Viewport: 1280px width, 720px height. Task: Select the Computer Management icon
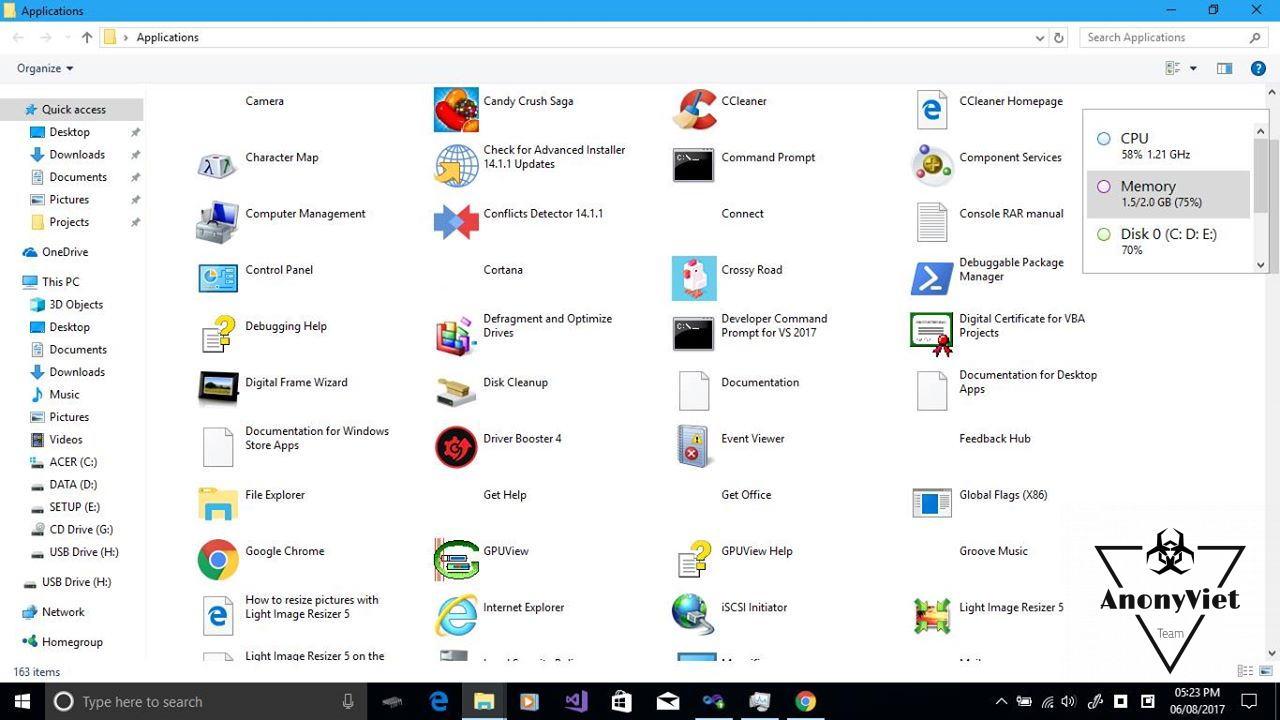pos(217,222)
